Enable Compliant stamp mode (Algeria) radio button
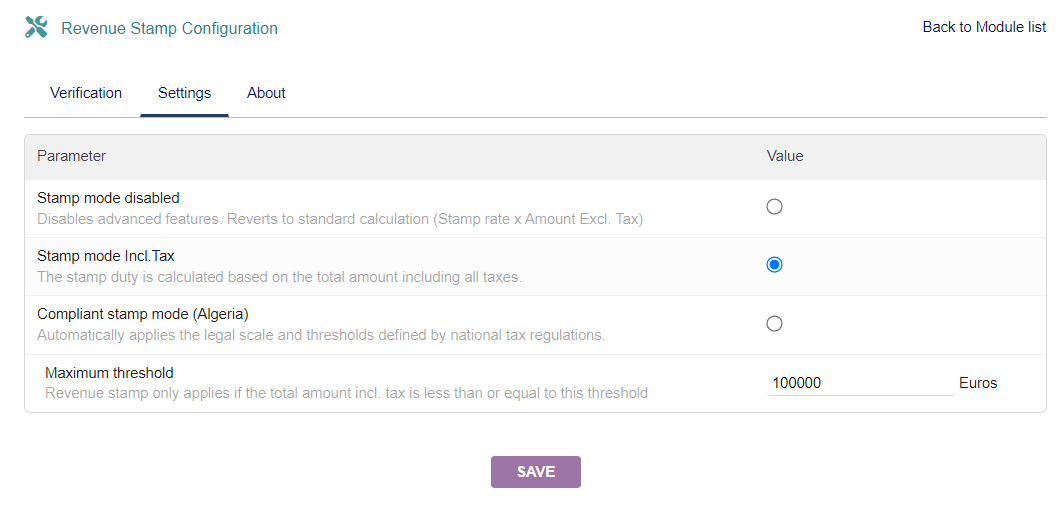1060x506 pixels. click(x=774, y=324)
